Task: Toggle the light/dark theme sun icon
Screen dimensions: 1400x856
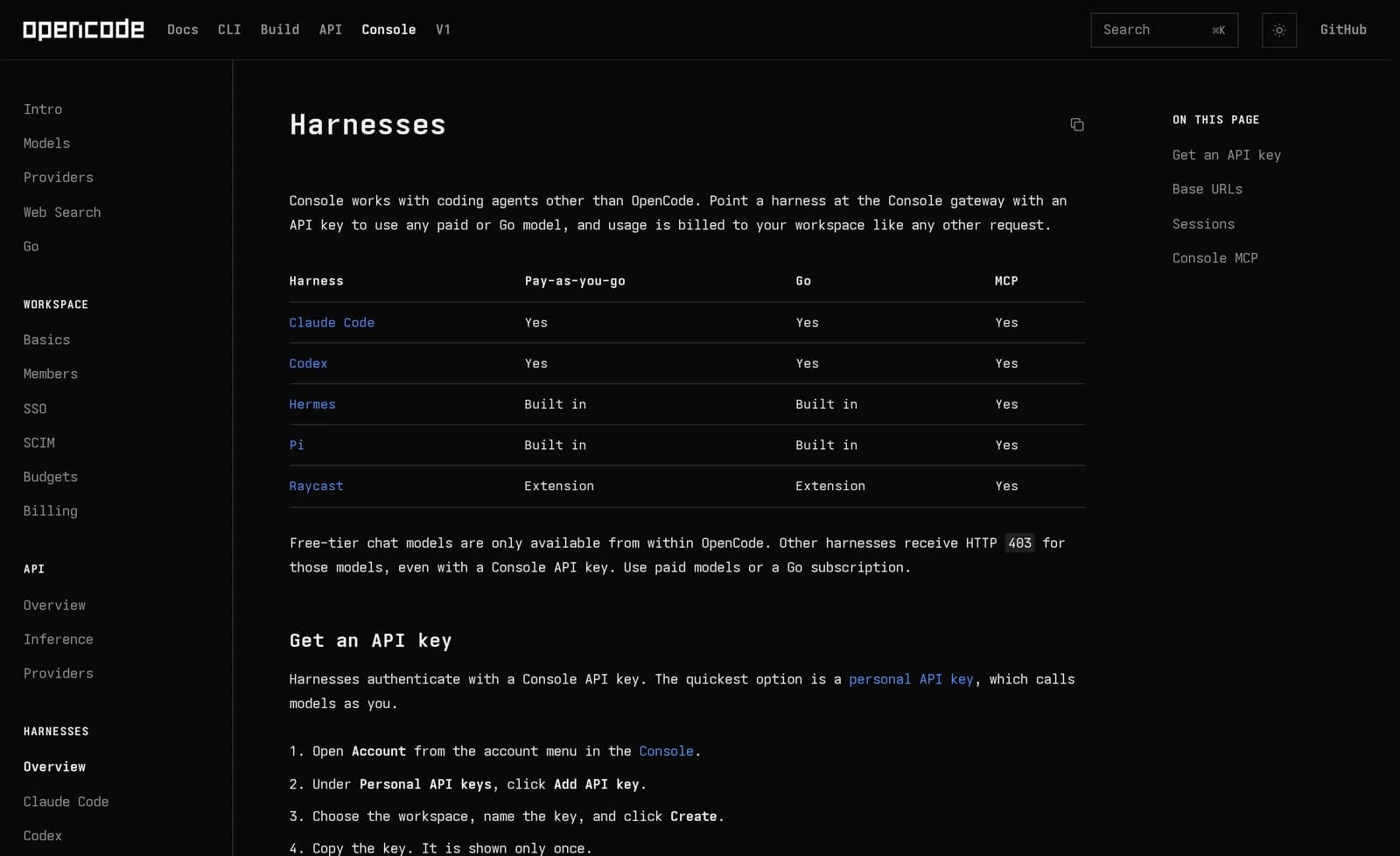Action: (x=1278, y=30)
